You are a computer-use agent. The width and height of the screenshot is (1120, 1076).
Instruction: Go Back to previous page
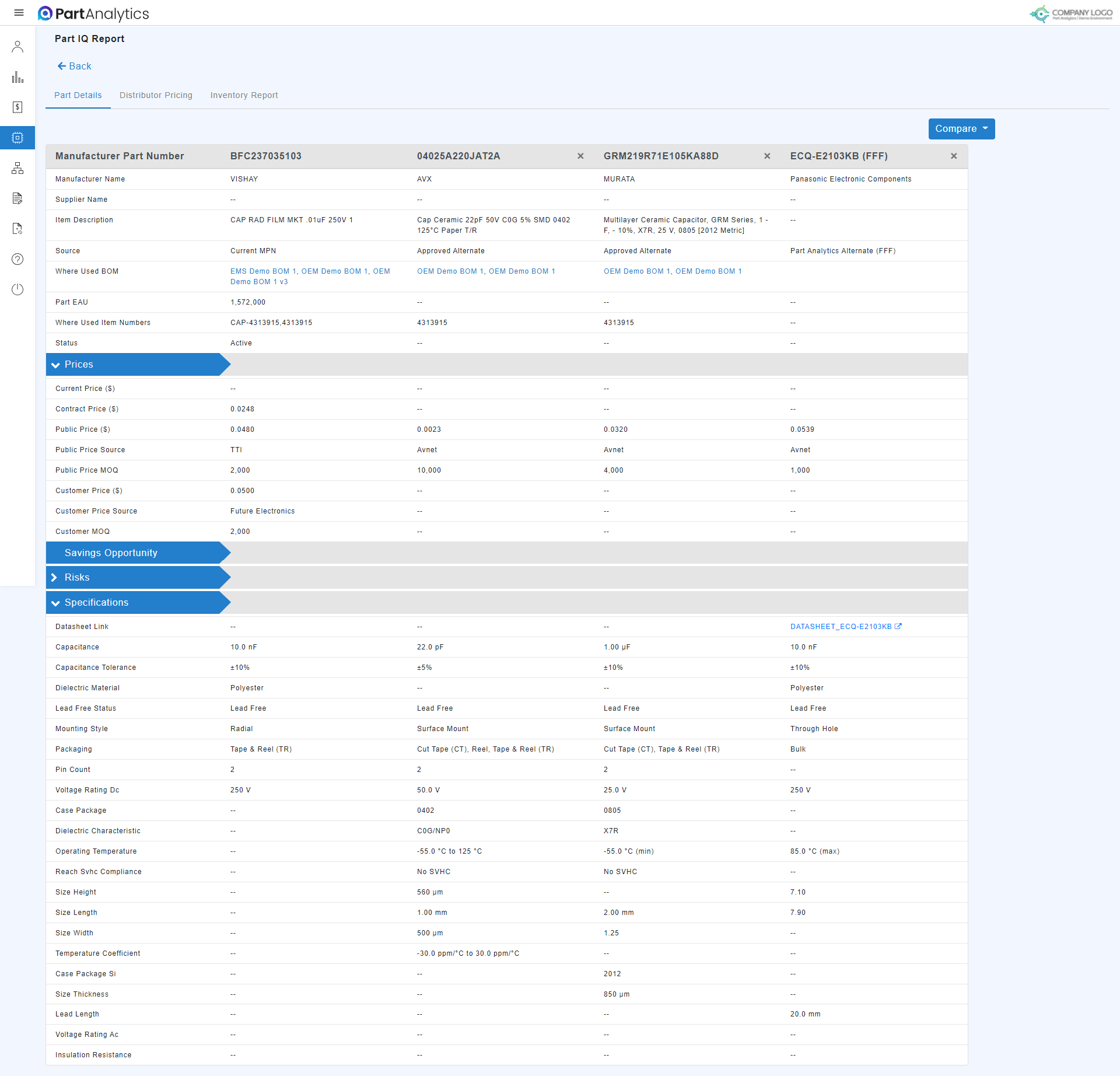tap(74, 67)
